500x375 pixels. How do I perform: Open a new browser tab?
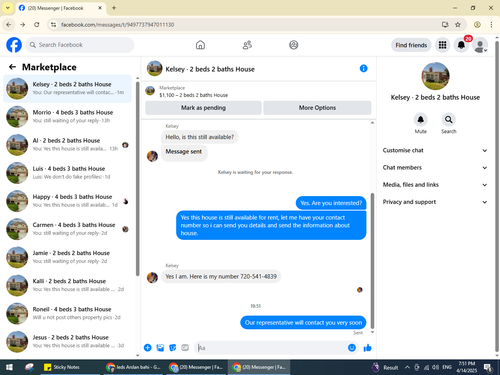pyautogui.click(x=114, y=8)
